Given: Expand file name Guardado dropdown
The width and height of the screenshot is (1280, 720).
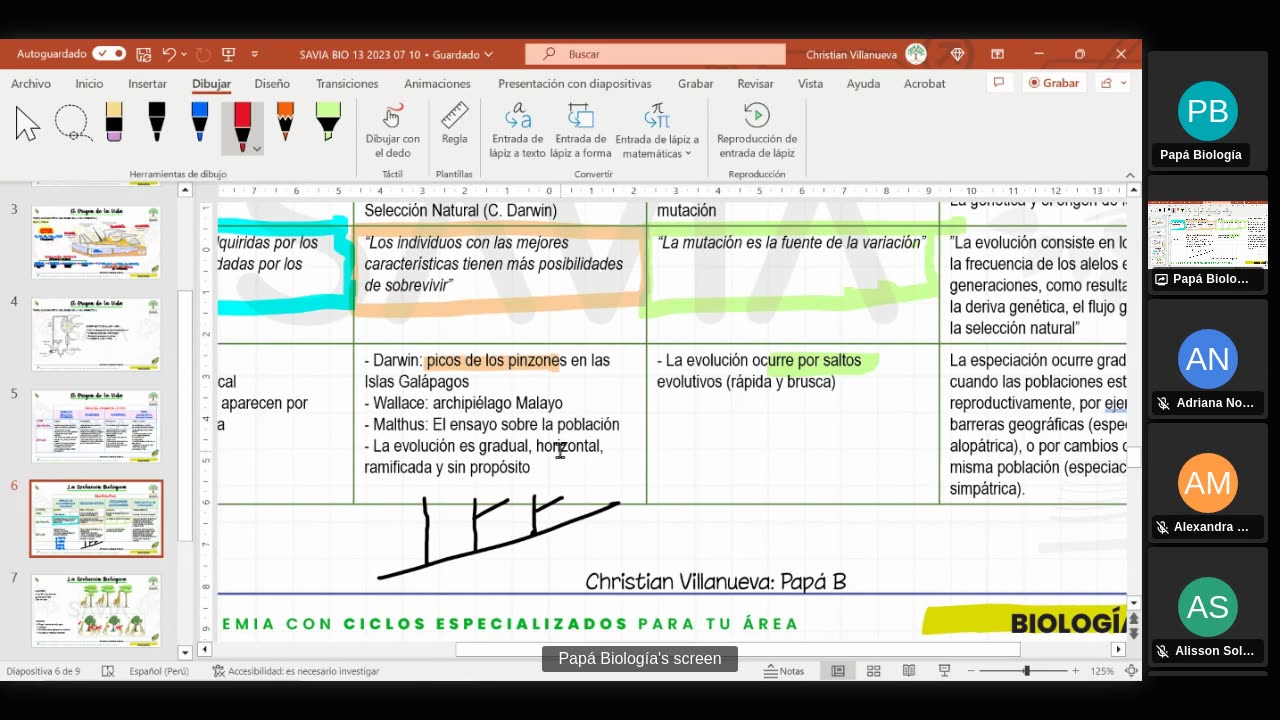Looking at the screenshot, I should [x=488, y=55].
